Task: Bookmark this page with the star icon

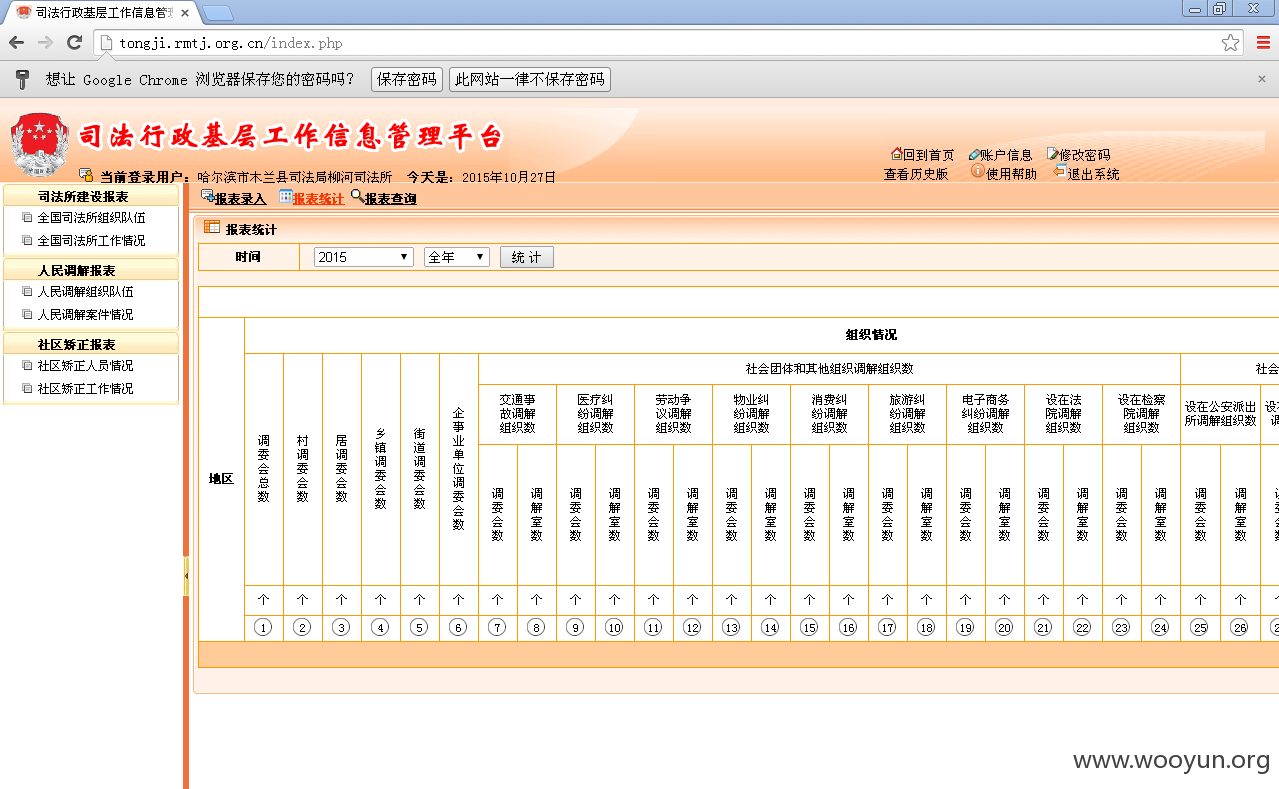Action: coord(1230,43)
